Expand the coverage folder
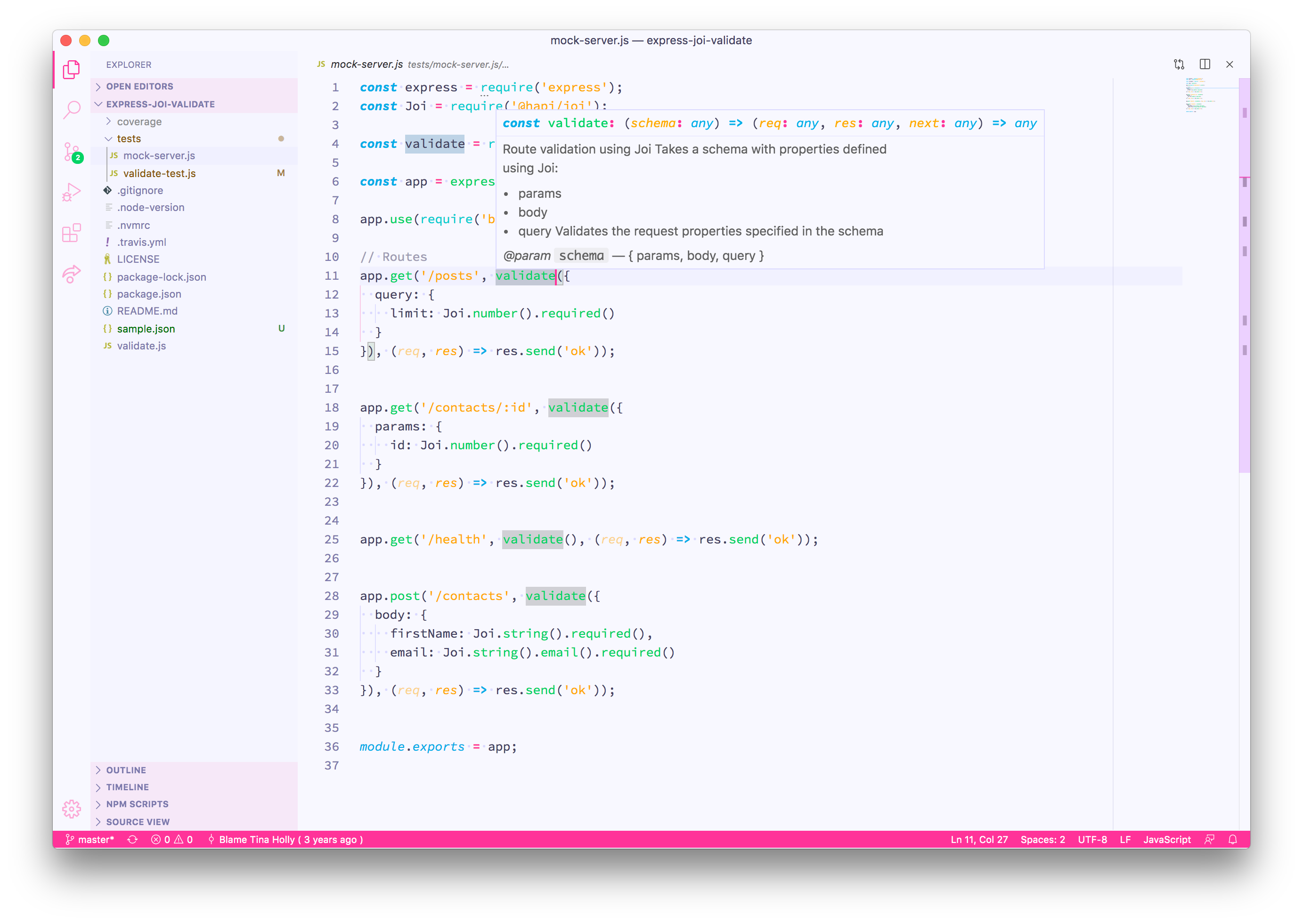 pyautogui.click(x=139, y=122)
